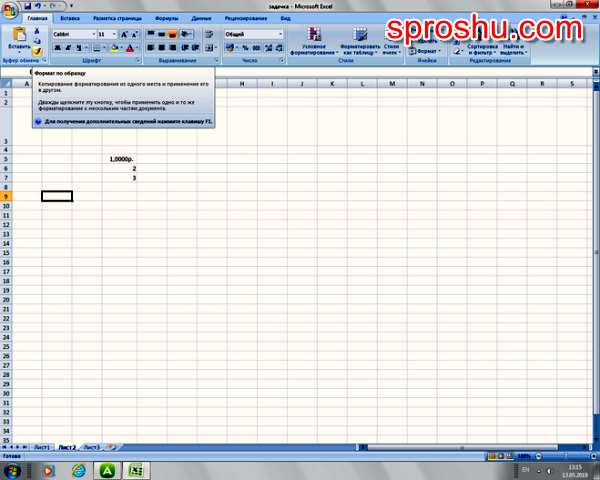Toggle bold formatting button
The height and width of the screenshot is (480, 600).
pyautogui.click(x=56, y=48)
